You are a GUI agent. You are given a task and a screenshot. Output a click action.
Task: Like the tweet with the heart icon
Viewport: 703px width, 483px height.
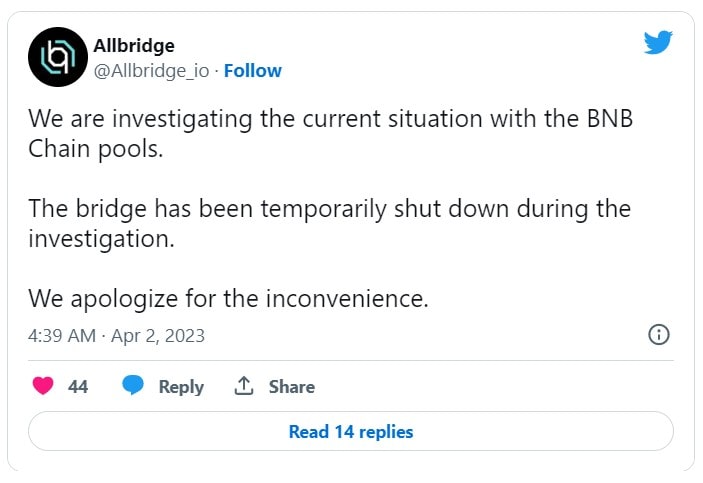43,386
